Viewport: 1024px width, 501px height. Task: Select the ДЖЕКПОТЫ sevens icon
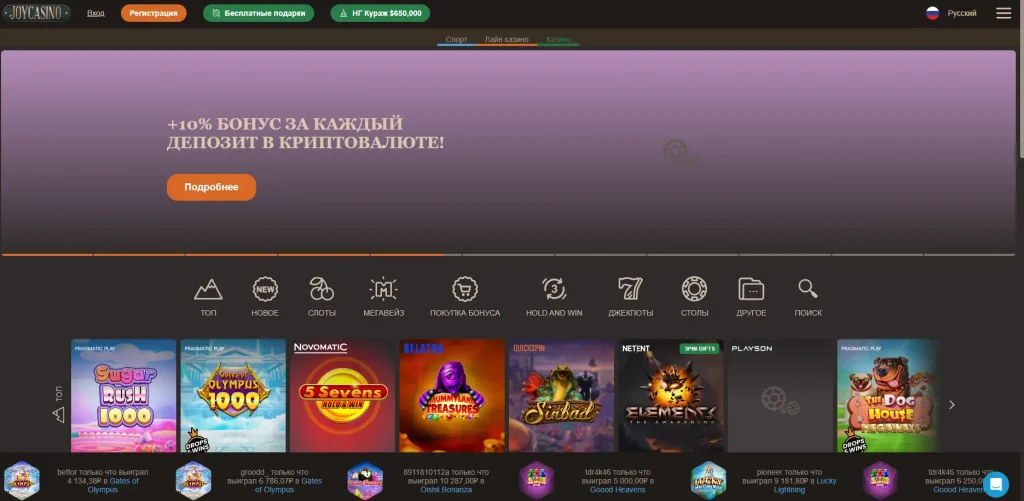coord(630,289)
